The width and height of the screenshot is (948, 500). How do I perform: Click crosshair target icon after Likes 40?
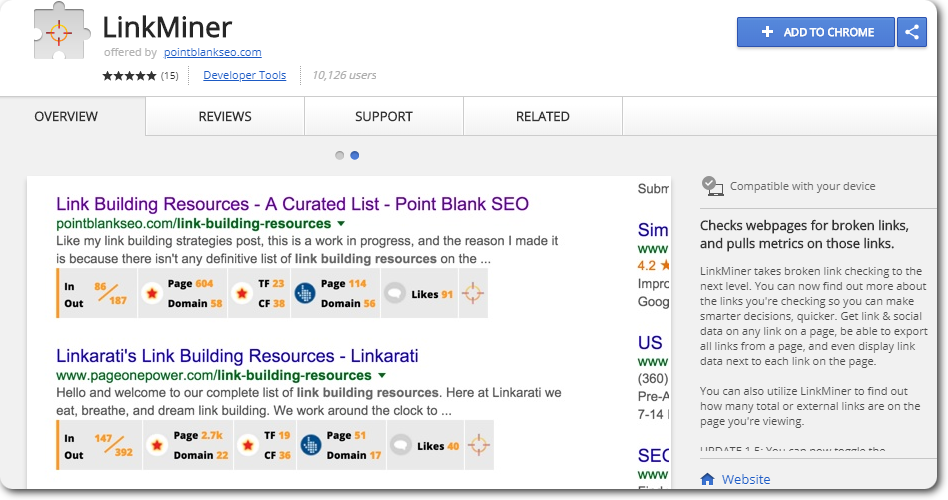pos(478,445)
